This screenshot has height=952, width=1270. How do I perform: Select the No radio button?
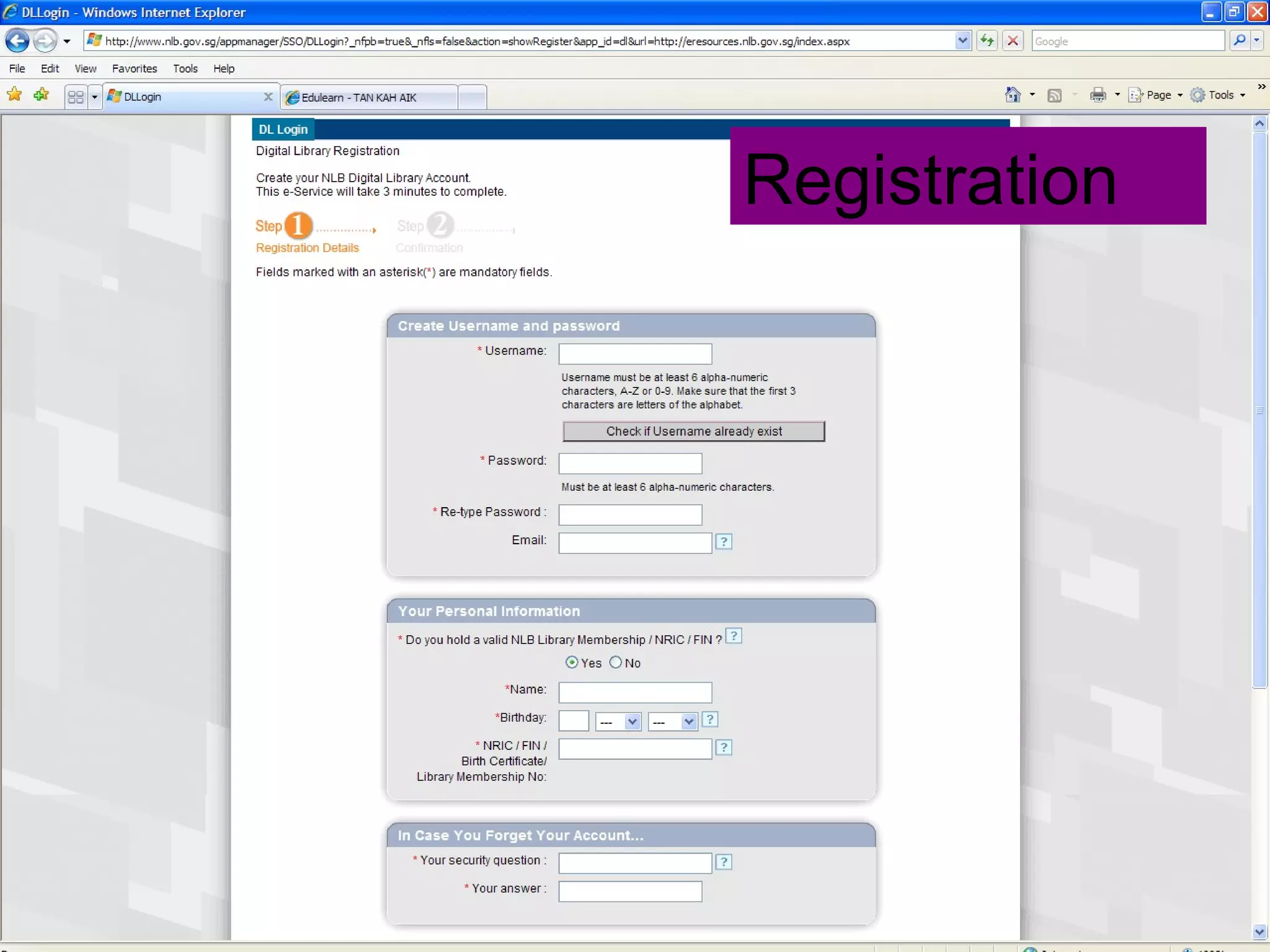tap(615, 662)
